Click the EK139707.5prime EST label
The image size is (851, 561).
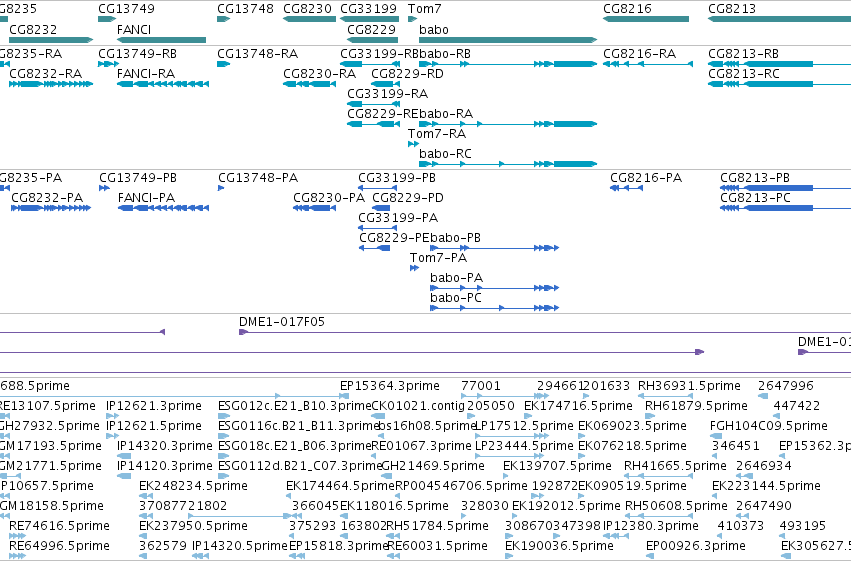click(x=557, y=466)
